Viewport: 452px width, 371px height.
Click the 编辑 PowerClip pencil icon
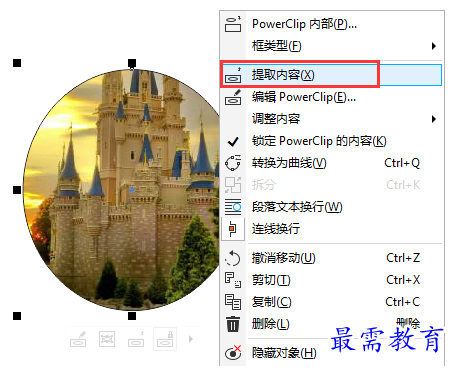233,97
